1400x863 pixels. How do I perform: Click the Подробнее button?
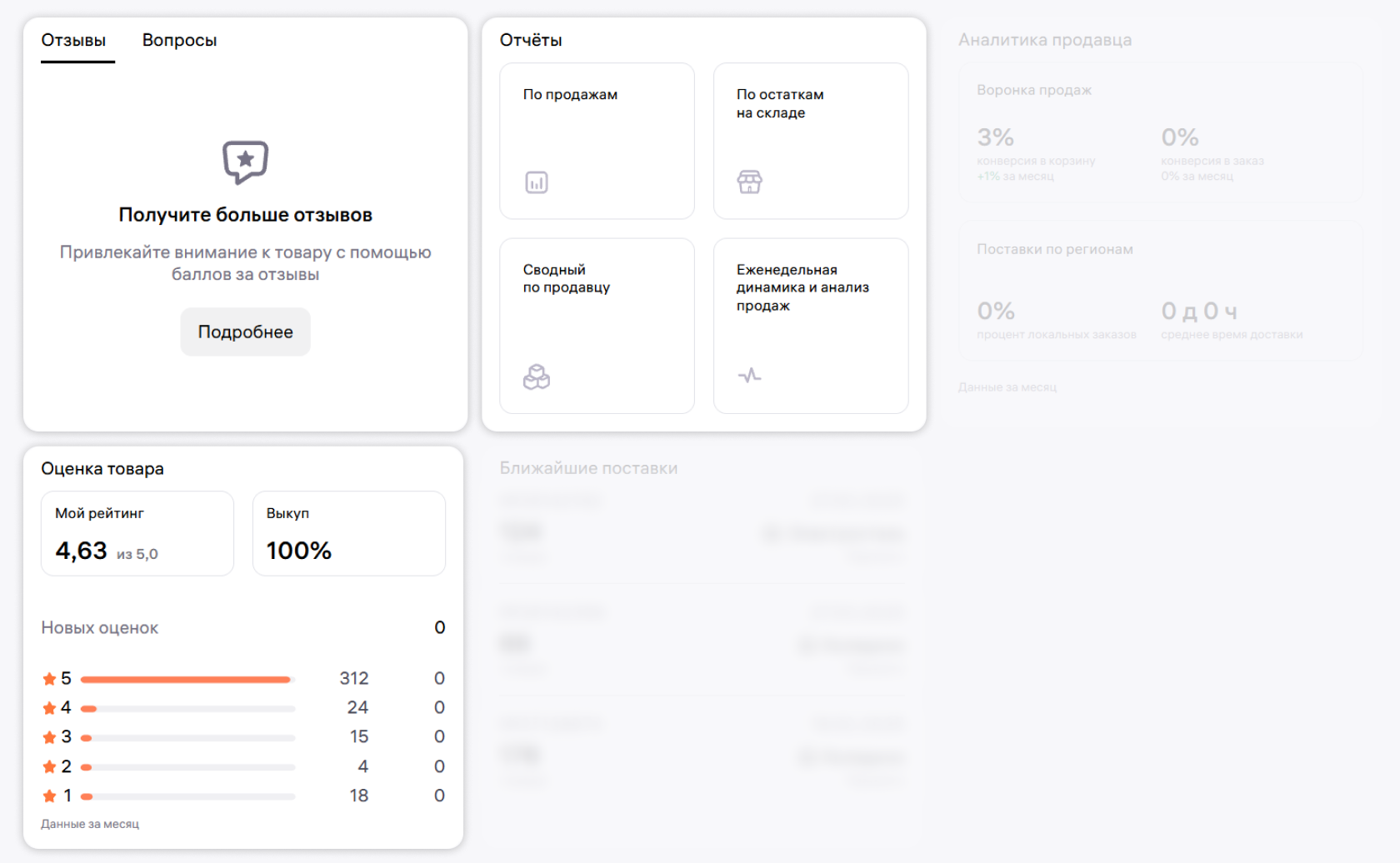point(245,332)
